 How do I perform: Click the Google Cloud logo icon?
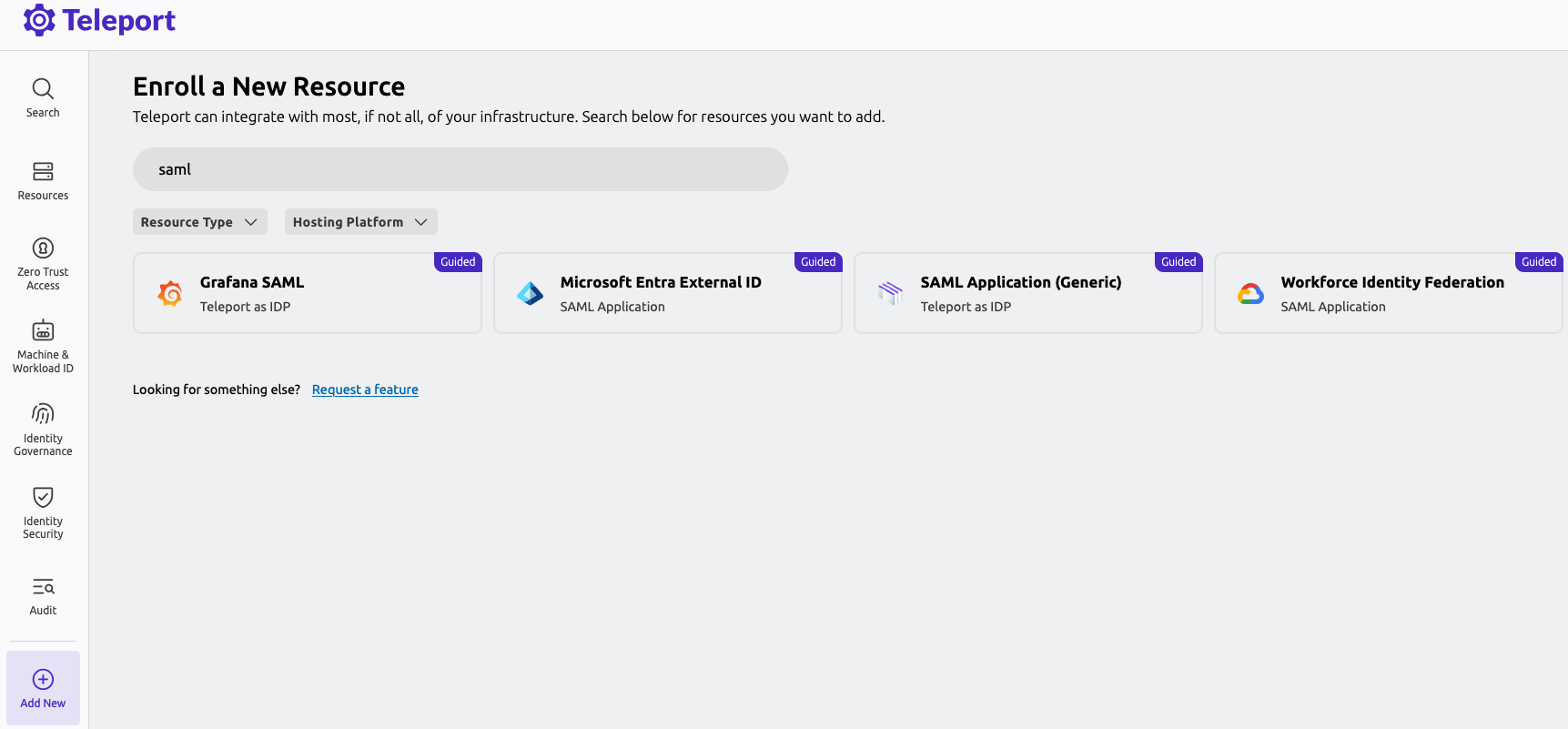[1250, 293]
